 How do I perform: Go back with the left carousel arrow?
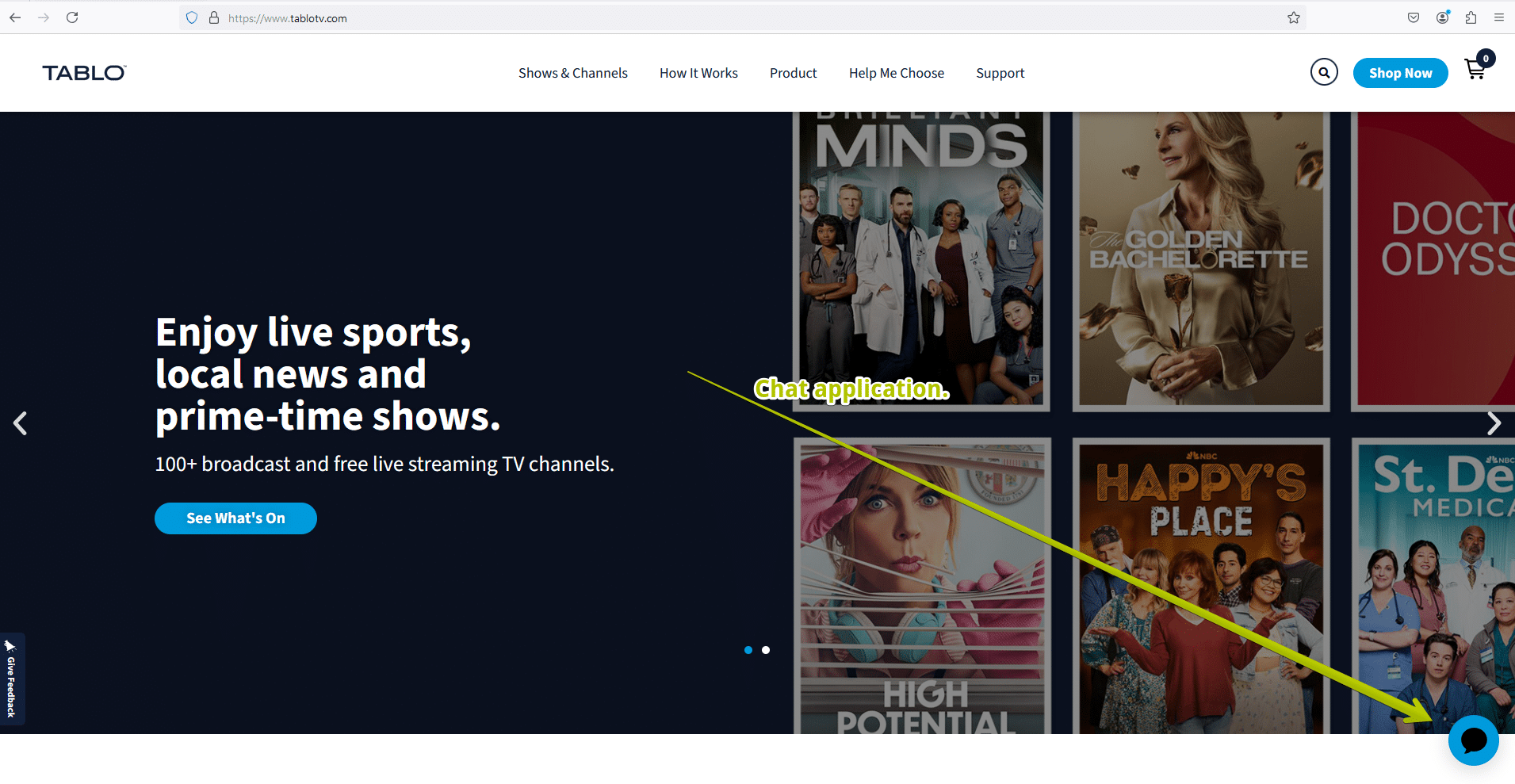click(x=21, y=423)
